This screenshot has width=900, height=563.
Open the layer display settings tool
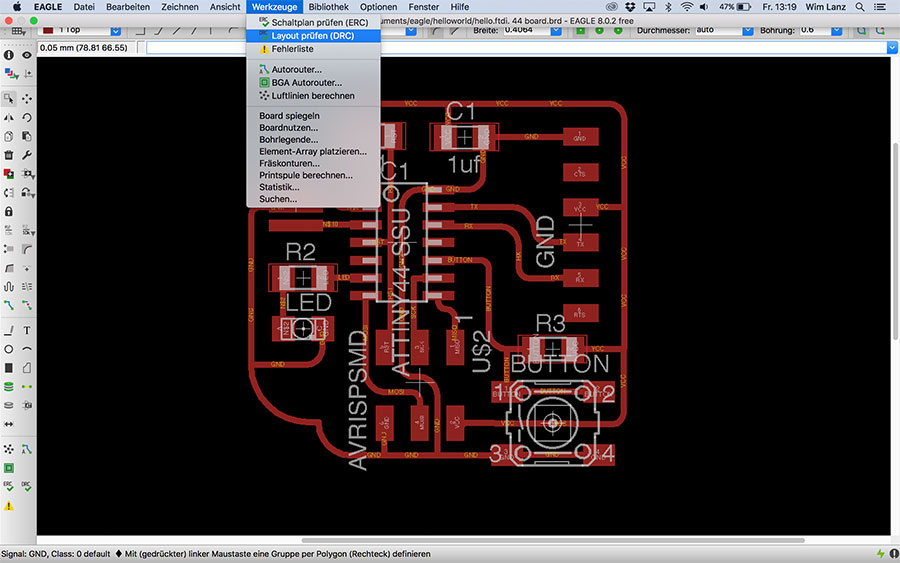9,73
